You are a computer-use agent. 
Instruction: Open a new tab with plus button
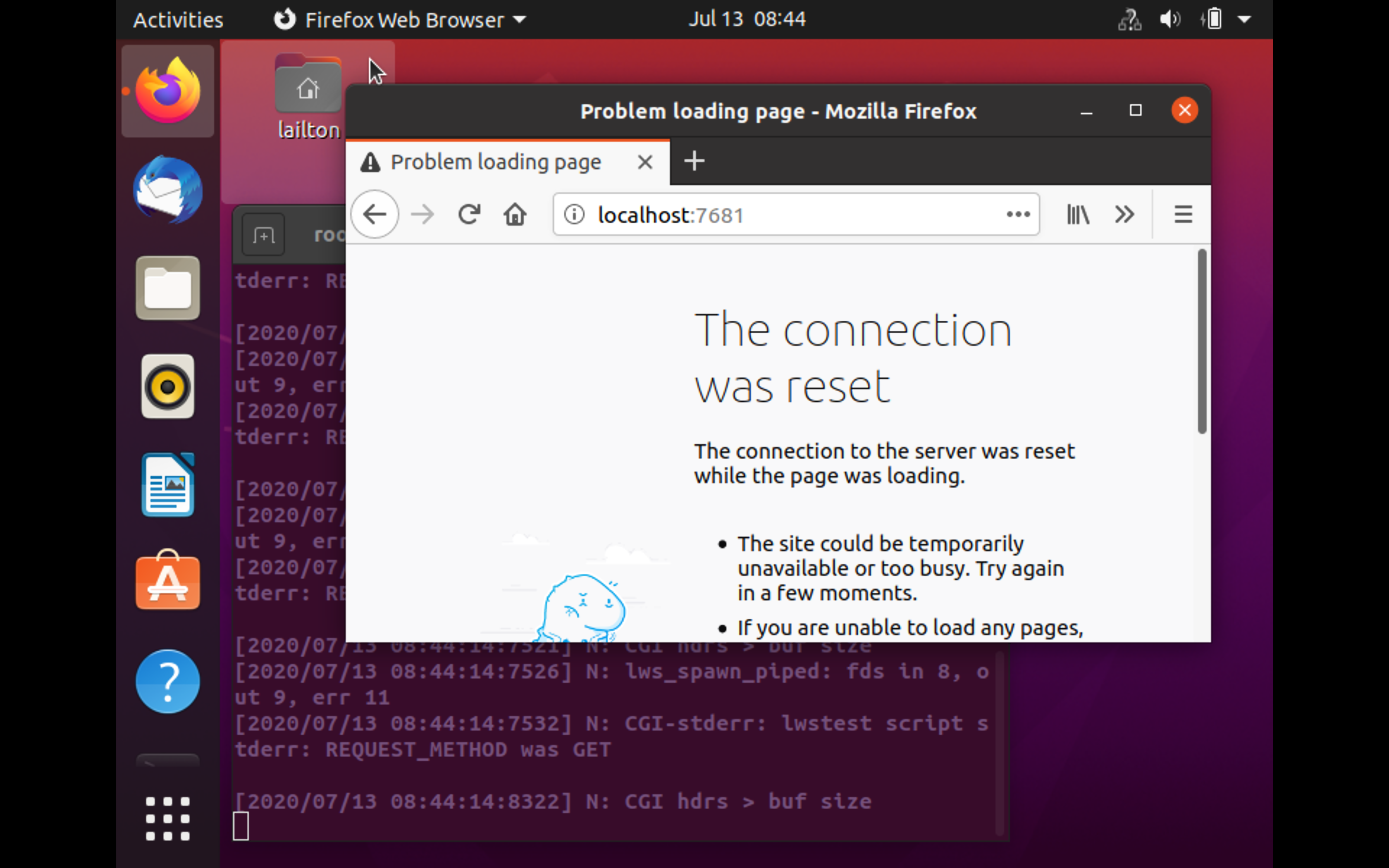(x=694, y=161)
